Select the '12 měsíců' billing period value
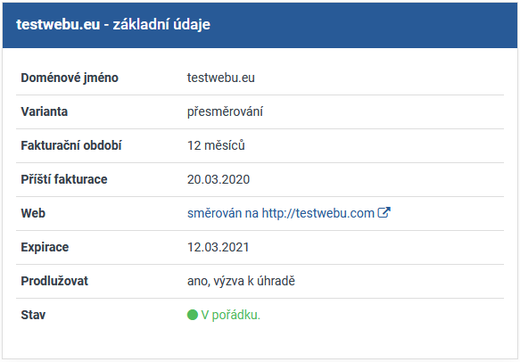Image resolution: width=520 pixels, height=362 pixels. point(216,146)
